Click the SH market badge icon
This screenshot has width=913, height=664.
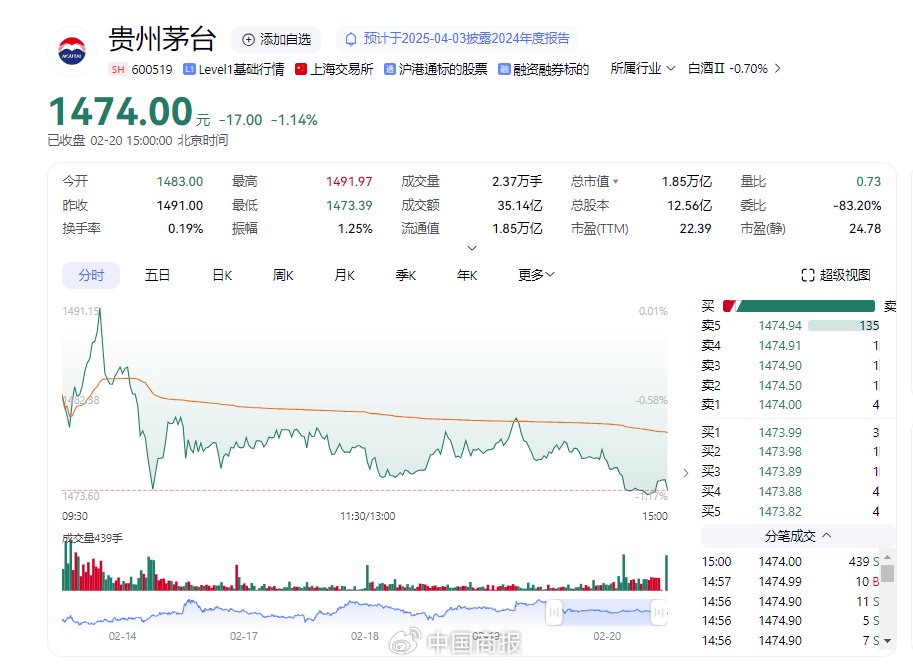[x=118, y=69]
